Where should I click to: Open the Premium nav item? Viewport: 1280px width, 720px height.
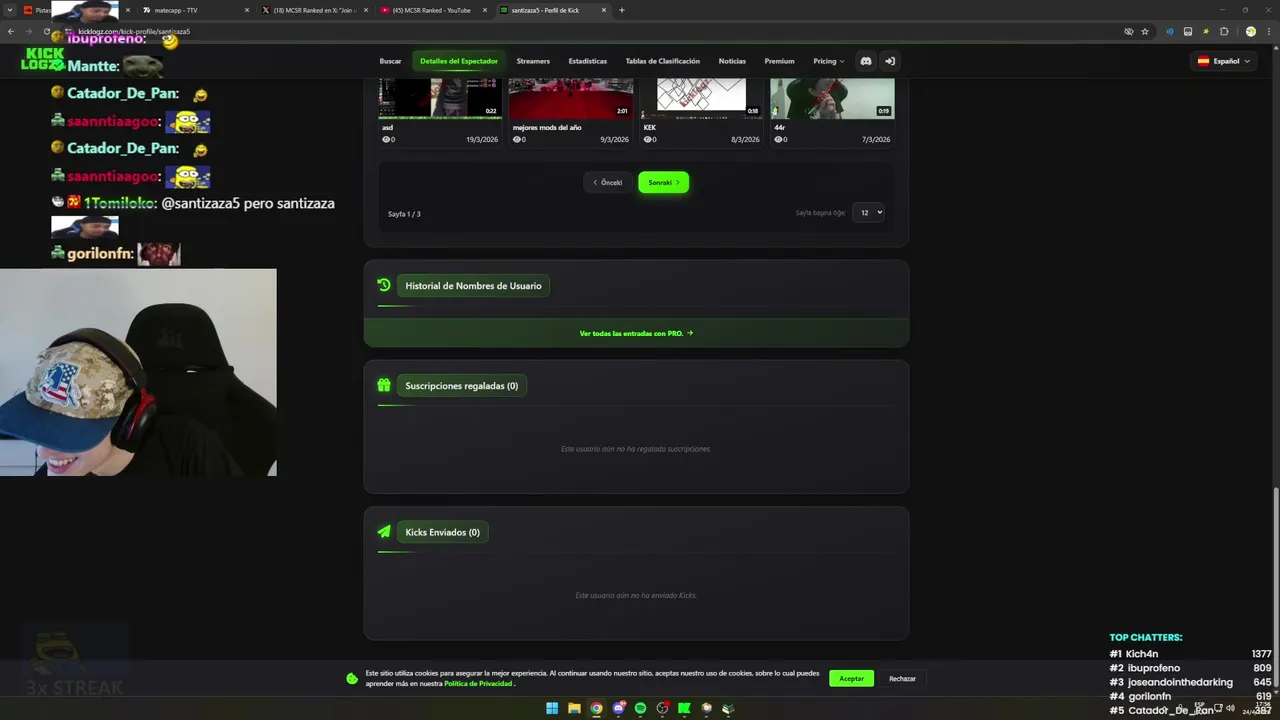click(779, 61)
